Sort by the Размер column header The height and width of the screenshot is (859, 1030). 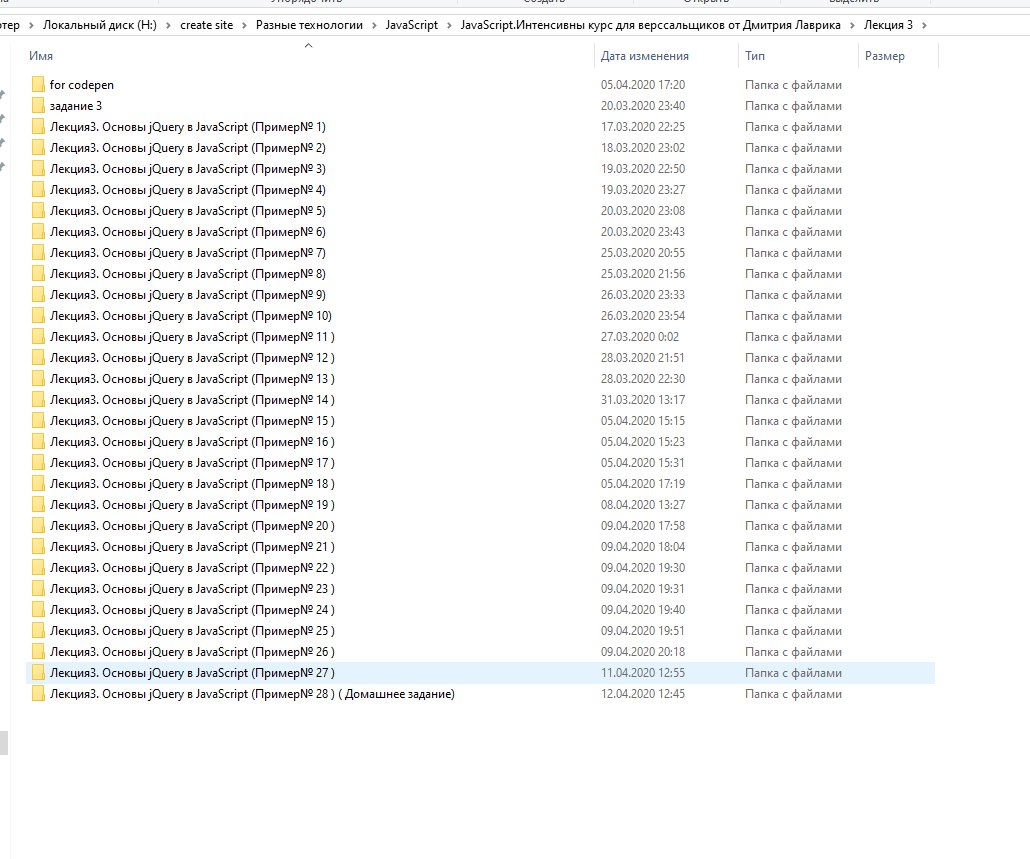pos(884,56)
